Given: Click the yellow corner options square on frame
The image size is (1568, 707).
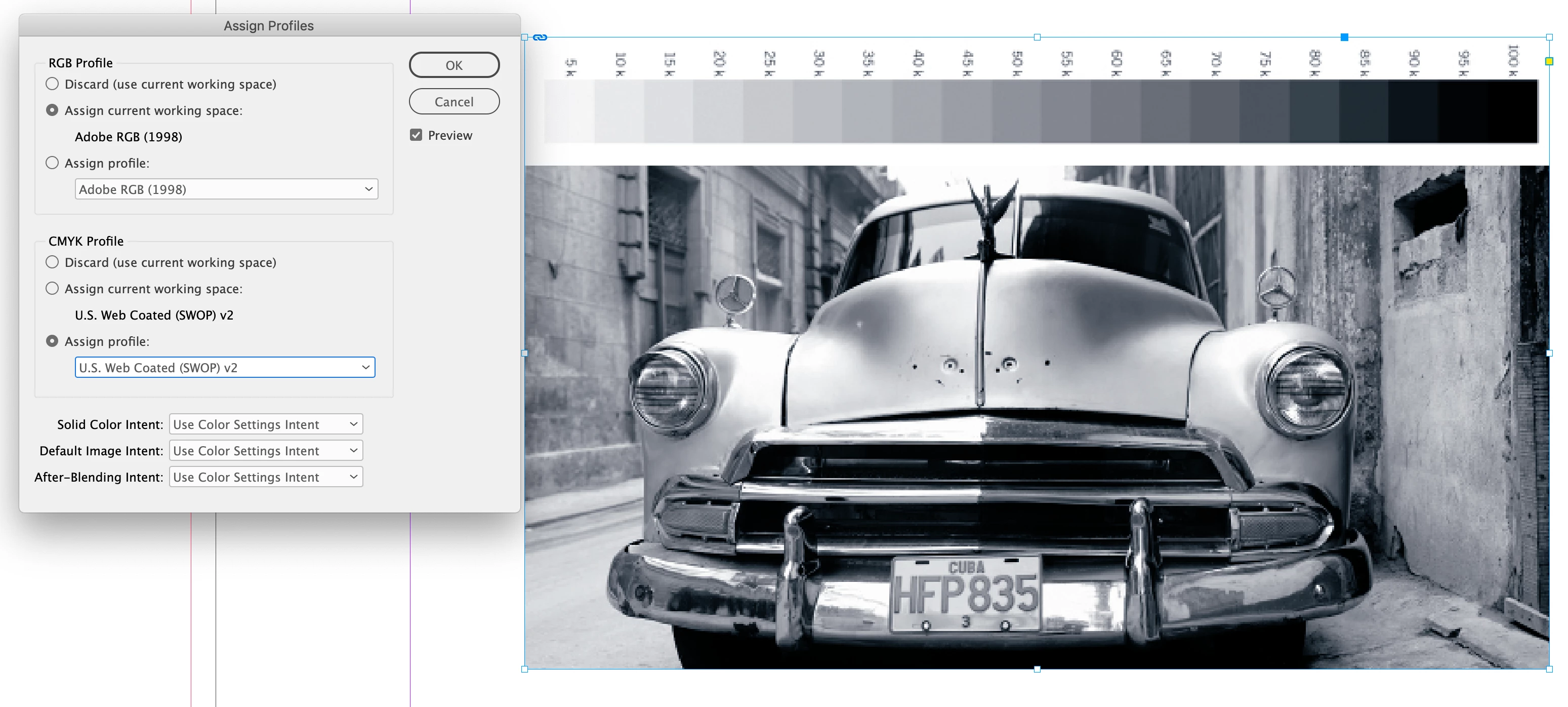Looking at the screenshot, I should click(1549, 61).
